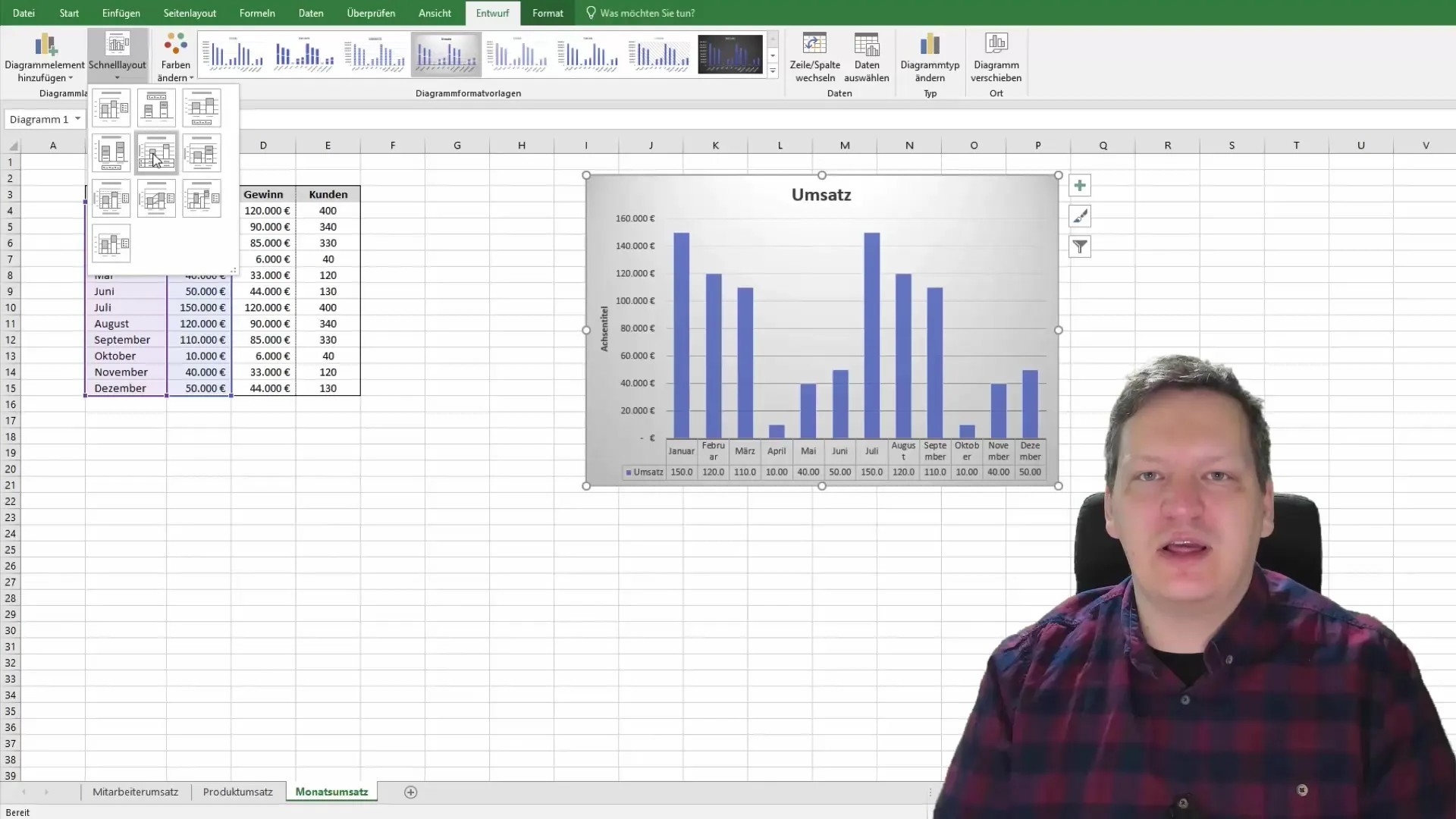
Task: Switch to the Start ribbon tab
Action: 69,13
